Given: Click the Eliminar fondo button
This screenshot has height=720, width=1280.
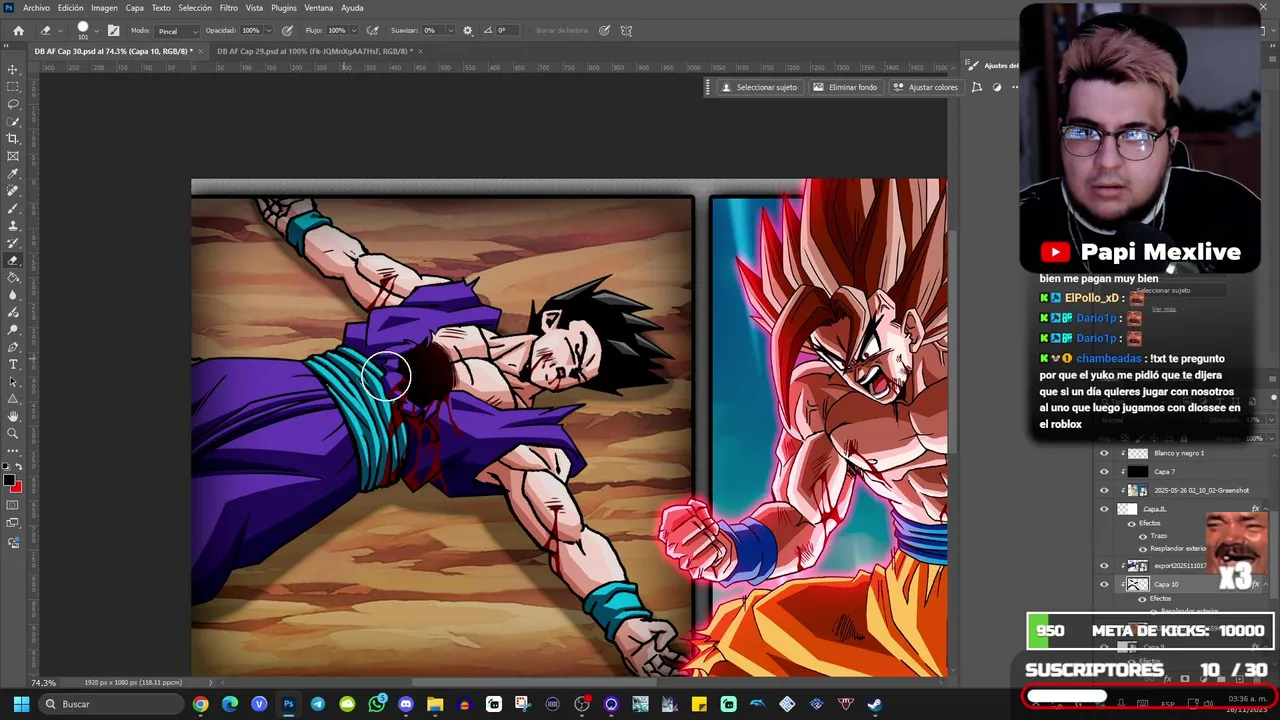Looking at the screenshot, I should pyautogui.click(x=845, y=87).
